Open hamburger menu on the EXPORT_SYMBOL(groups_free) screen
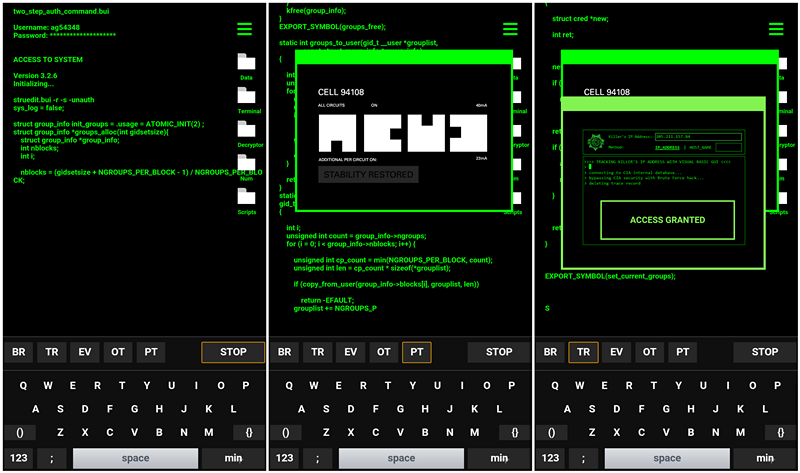Viewport: 800px width, 473px height. point(511,29)
